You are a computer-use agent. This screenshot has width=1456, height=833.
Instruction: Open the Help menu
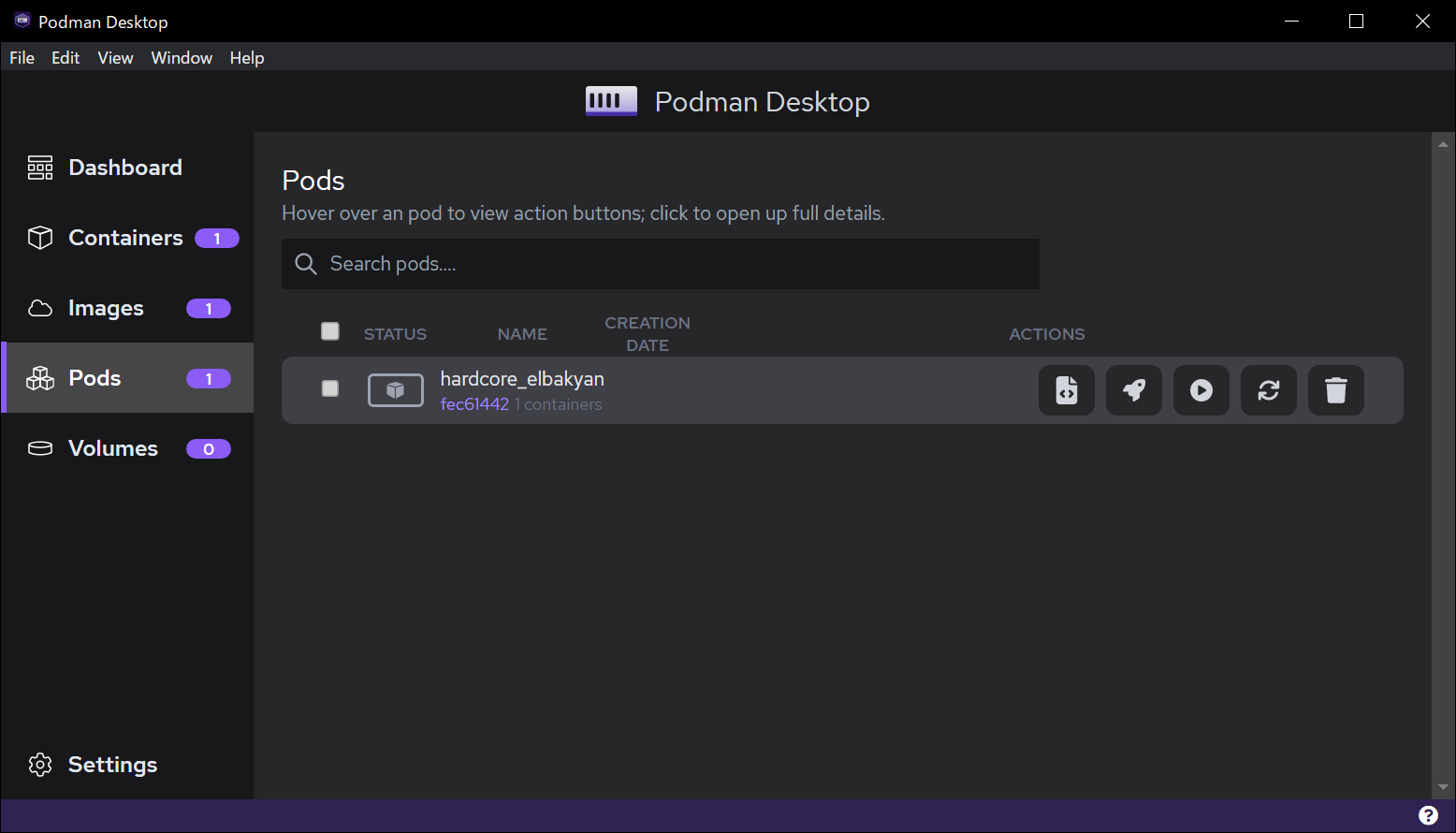click(x=247, y=58)
